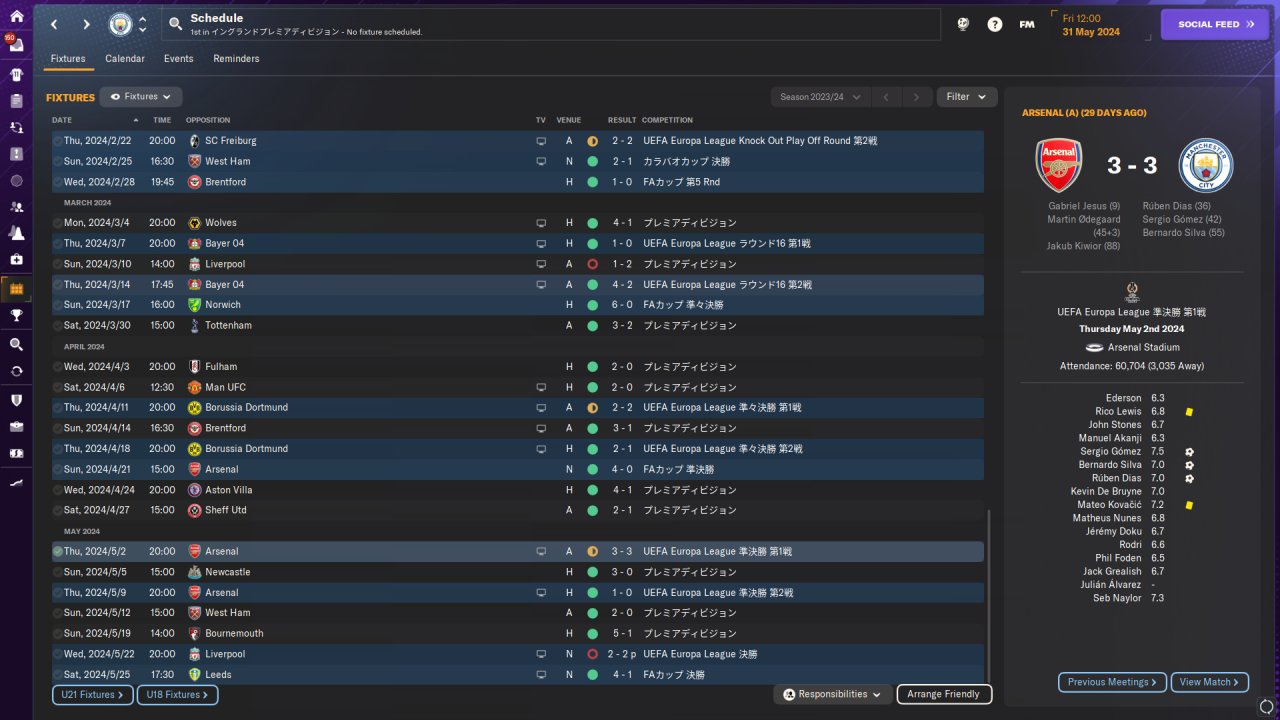Open the help question mark icon
Viewport: 1280px width, 720px height.
pyautogui.click(x=995, y=24)
